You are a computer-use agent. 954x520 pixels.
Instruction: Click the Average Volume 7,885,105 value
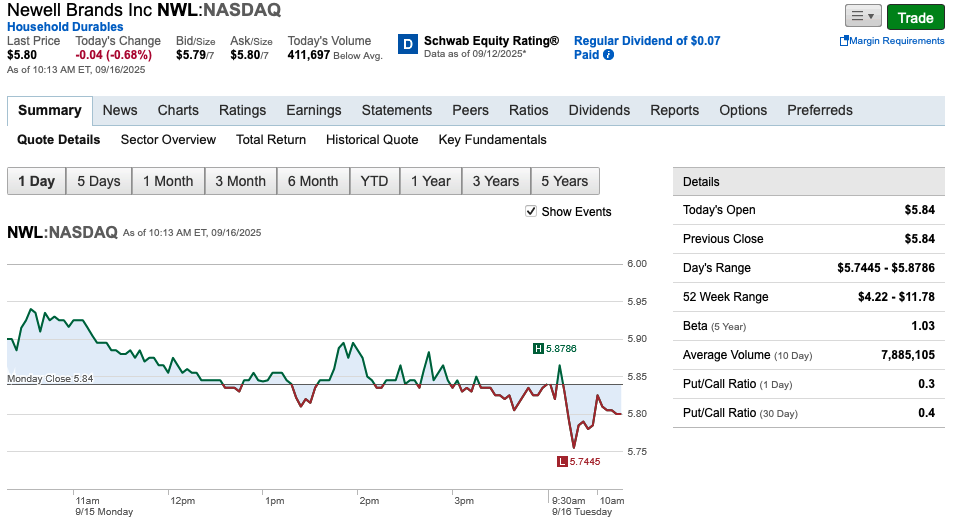(908, 355)
